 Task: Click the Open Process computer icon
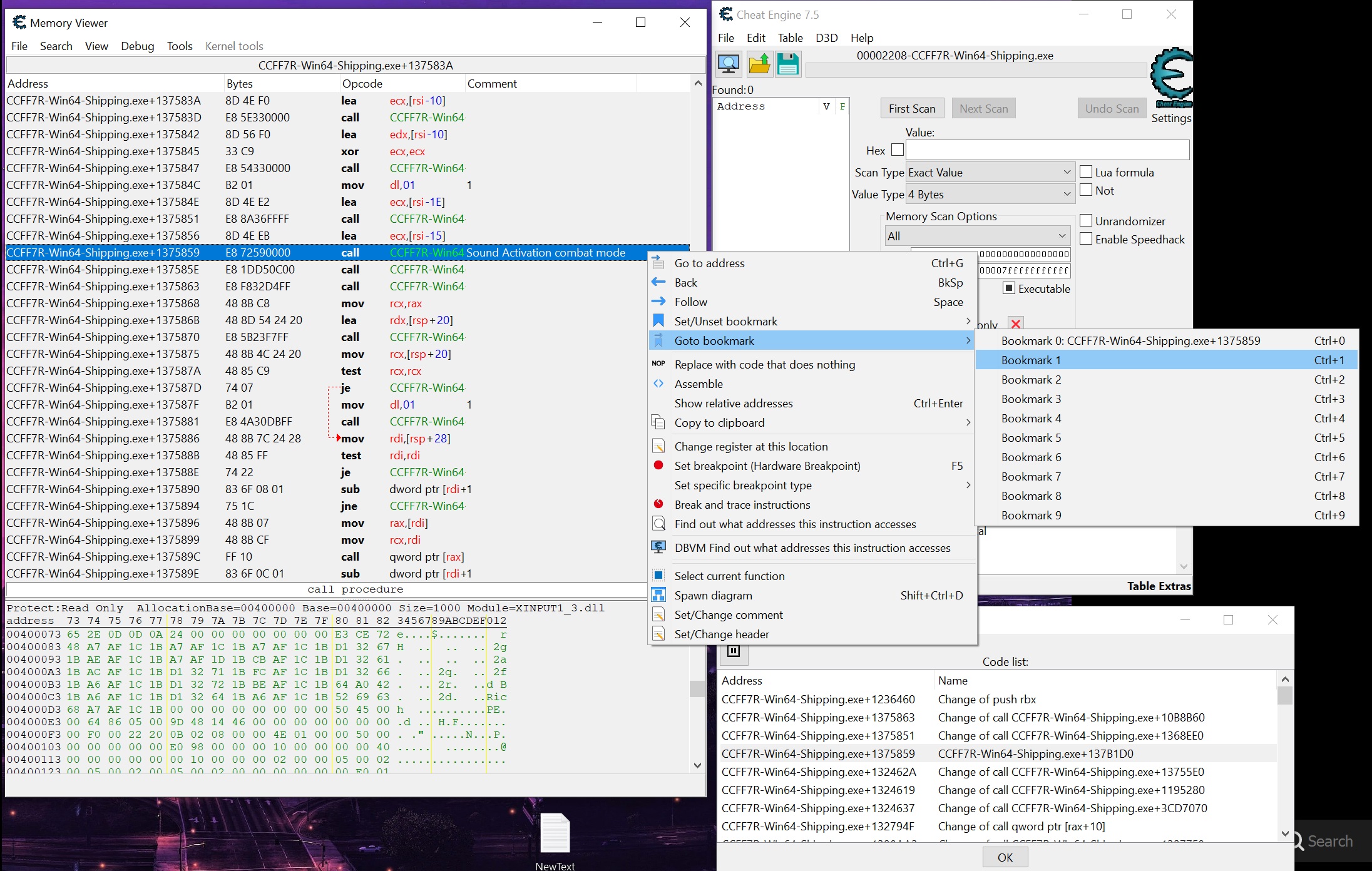728,64
